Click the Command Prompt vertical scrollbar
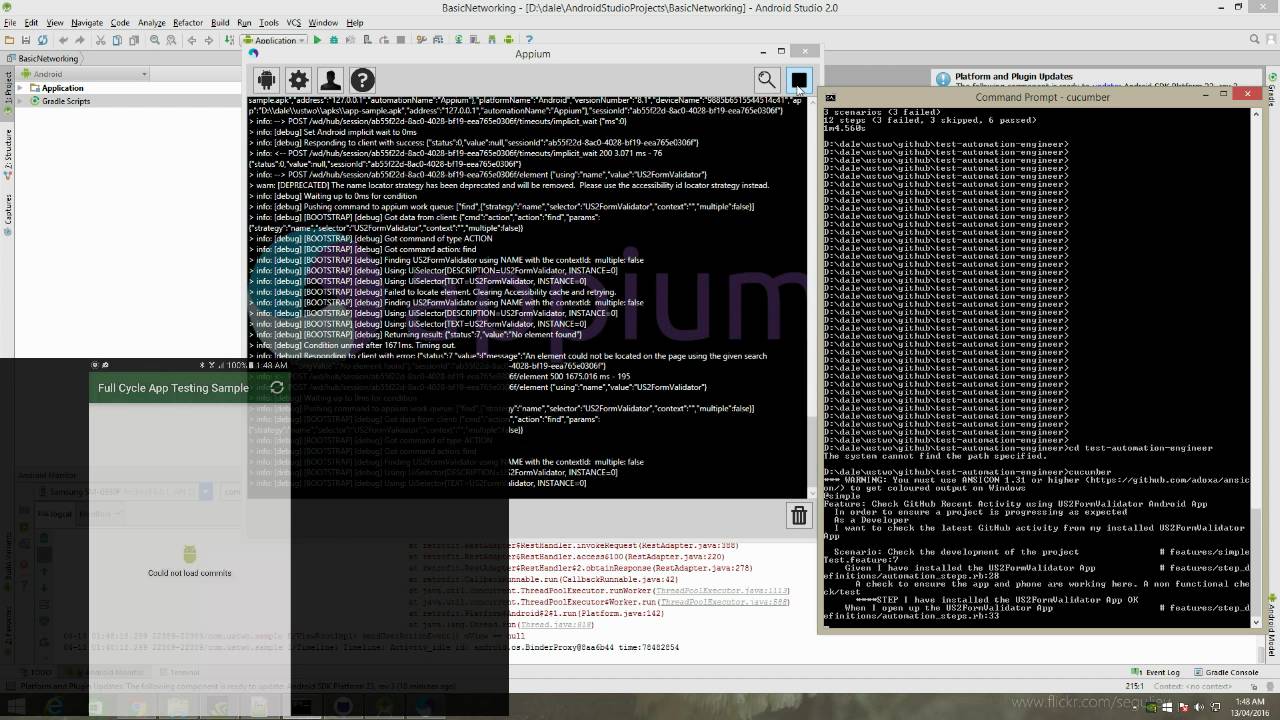This screenshot has width=1280, height=720. [1256, 366]
